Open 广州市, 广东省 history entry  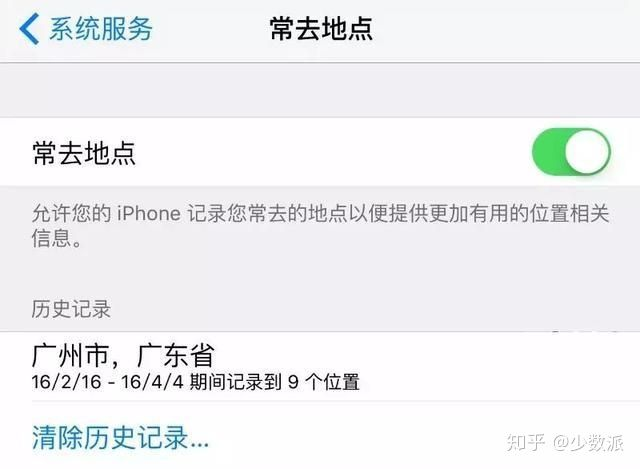[320, 366]
